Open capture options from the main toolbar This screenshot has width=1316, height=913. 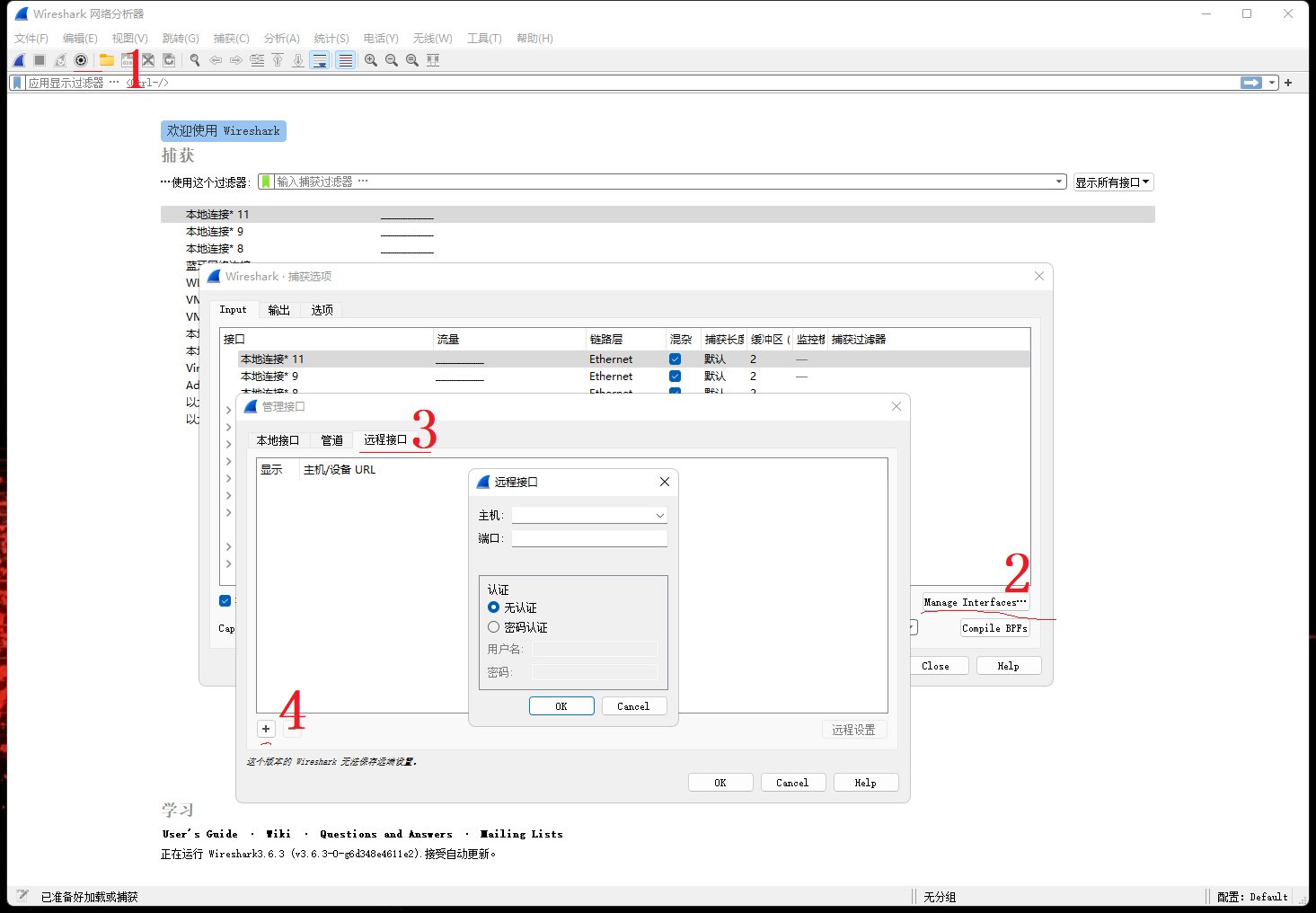coord(81,60)
